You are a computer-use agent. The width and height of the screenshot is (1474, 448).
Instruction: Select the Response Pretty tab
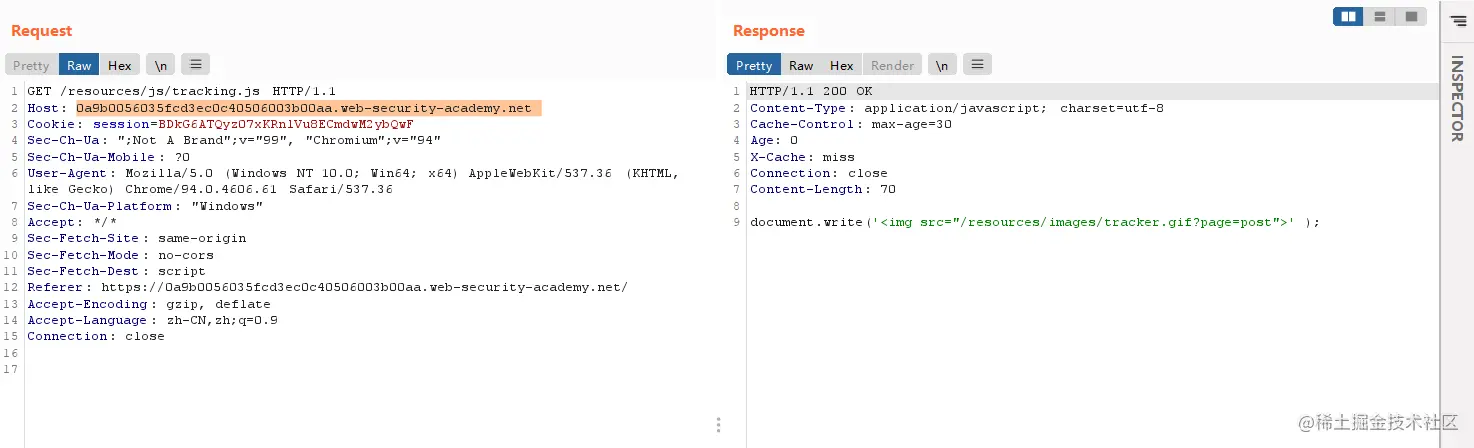(754, 65)
